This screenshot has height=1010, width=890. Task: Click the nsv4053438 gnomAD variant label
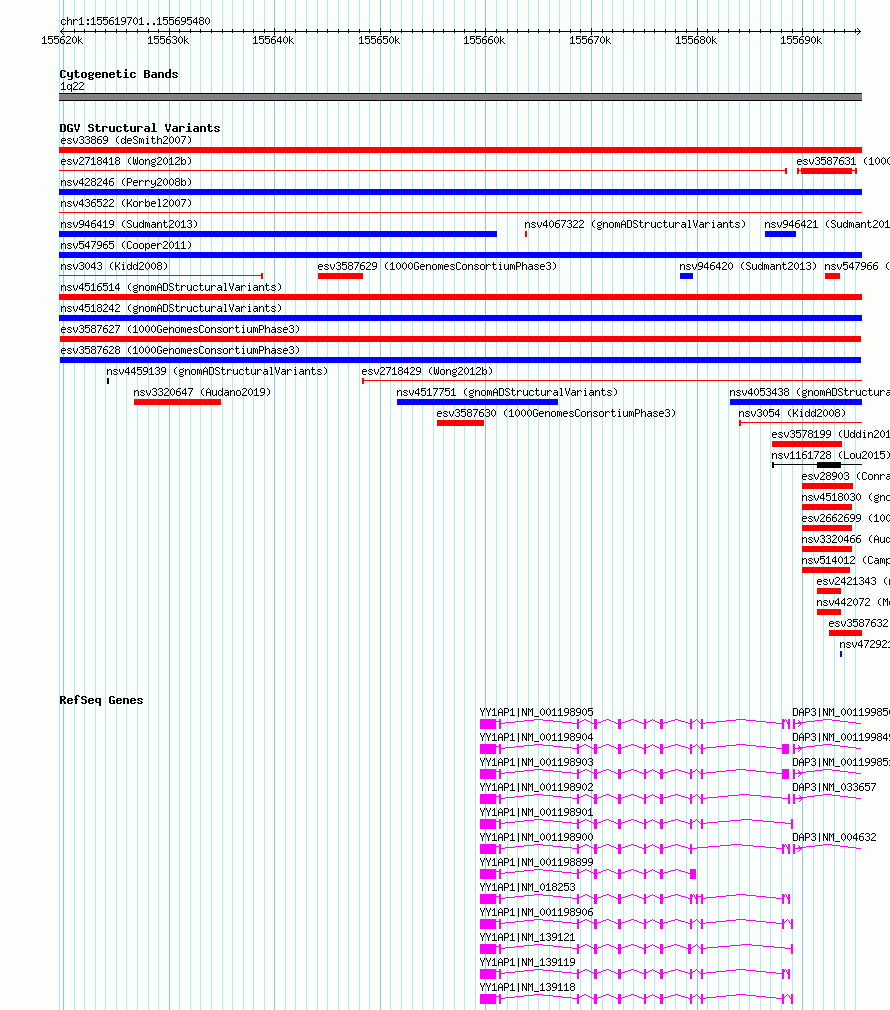[x=810, y=392]
